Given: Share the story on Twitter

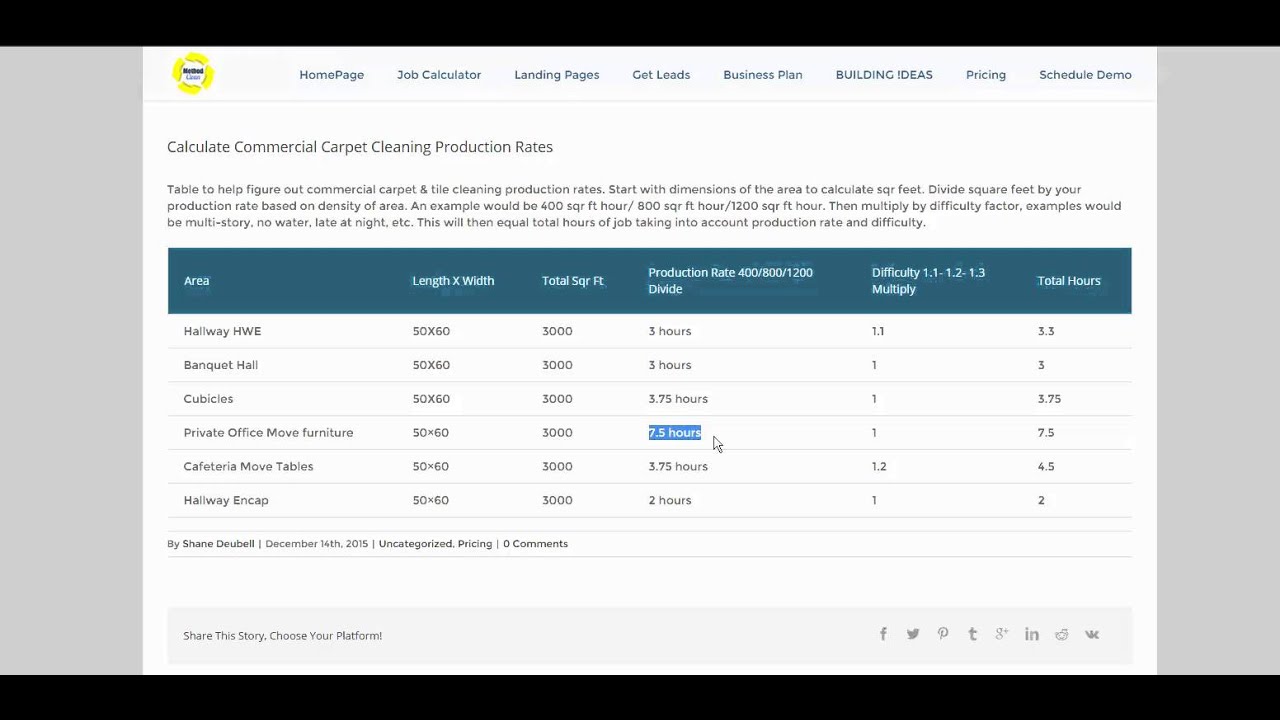Looking at the screenshot, I should (913, 634).
